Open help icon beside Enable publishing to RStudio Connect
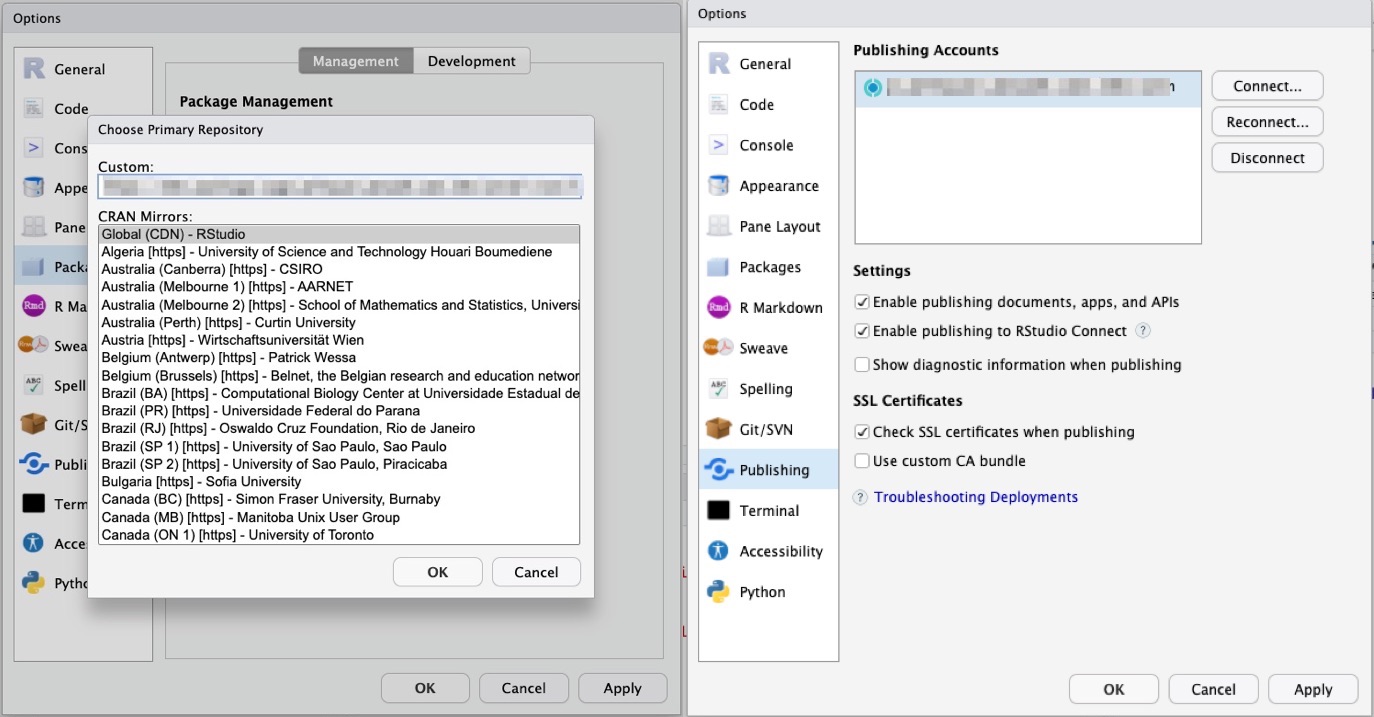 point(1143,331)
